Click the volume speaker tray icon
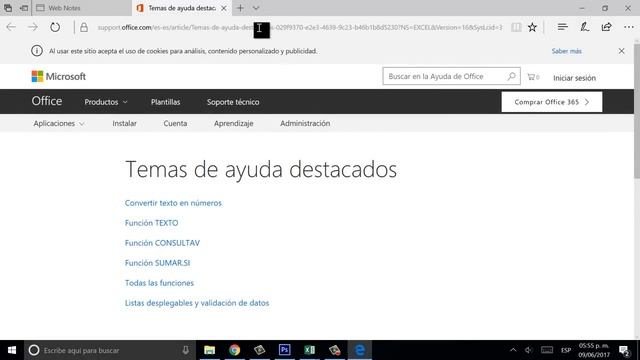The image size is (640, 360). coord(529,350)
